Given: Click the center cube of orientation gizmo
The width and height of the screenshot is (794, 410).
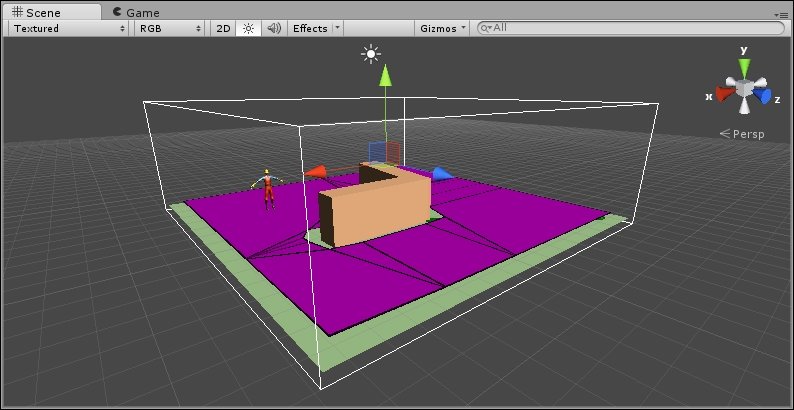Looking at the screenshot, I should point(745,89).
